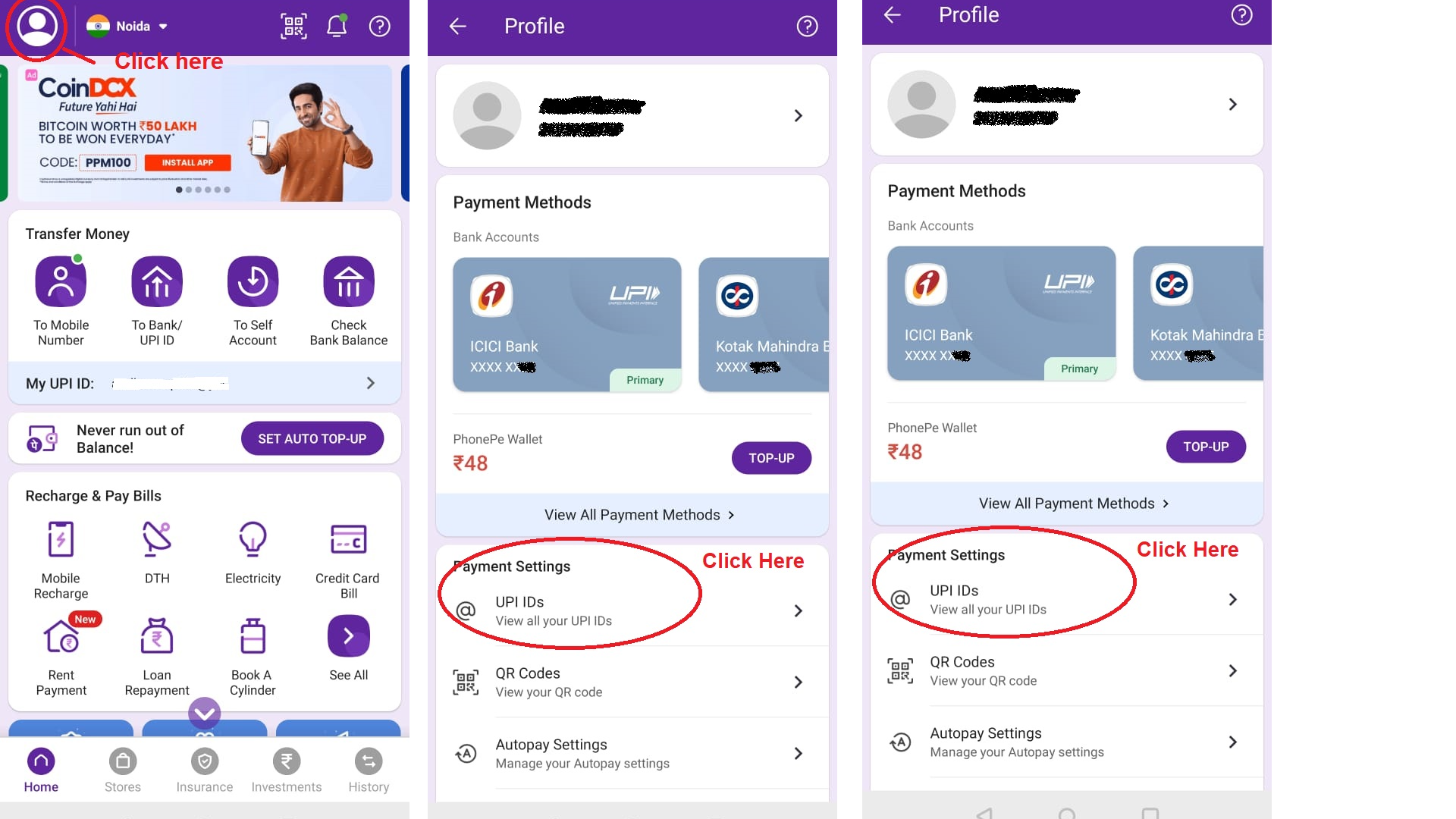Tap the My UPI ID input field
The height and width of the screenshot is (819, 1456).
[x=203, y=383]
